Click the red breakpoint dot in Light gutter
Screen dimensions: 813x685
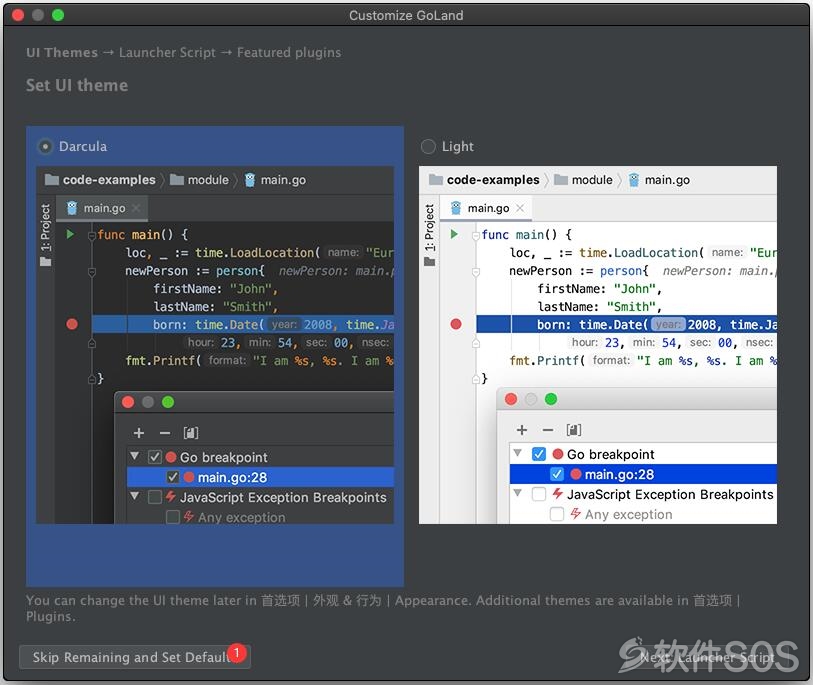point(456,324)
